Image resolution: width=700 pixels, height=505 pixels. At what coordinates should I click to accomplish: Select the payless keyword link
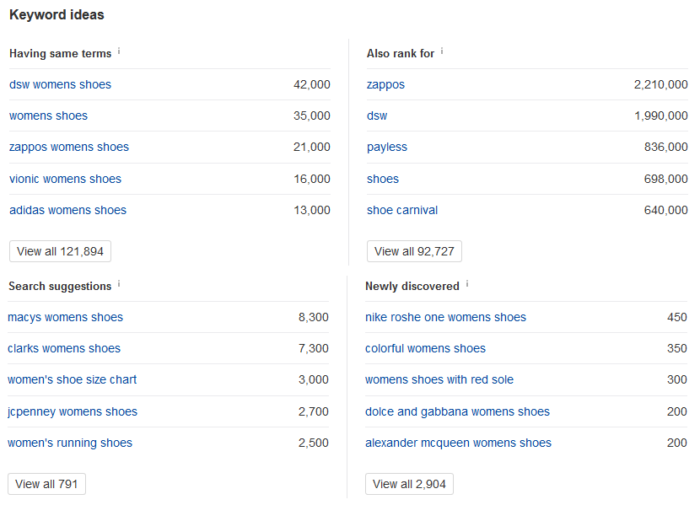click(387, 147)
